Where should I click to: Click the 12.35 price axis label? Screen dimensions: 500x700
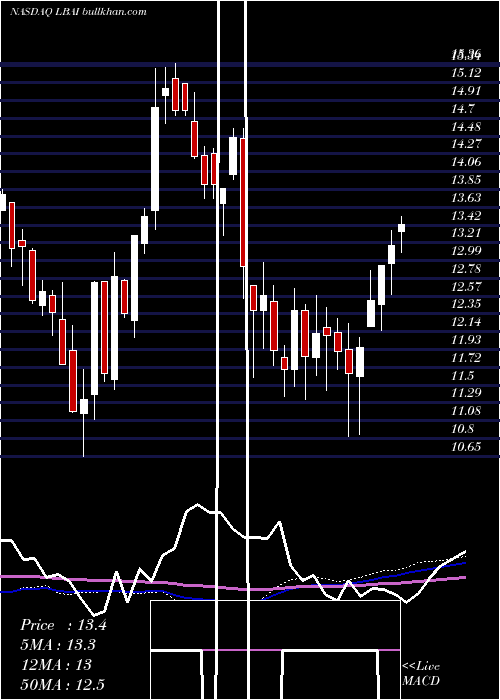pyautogui.click(x=466, y=304)
